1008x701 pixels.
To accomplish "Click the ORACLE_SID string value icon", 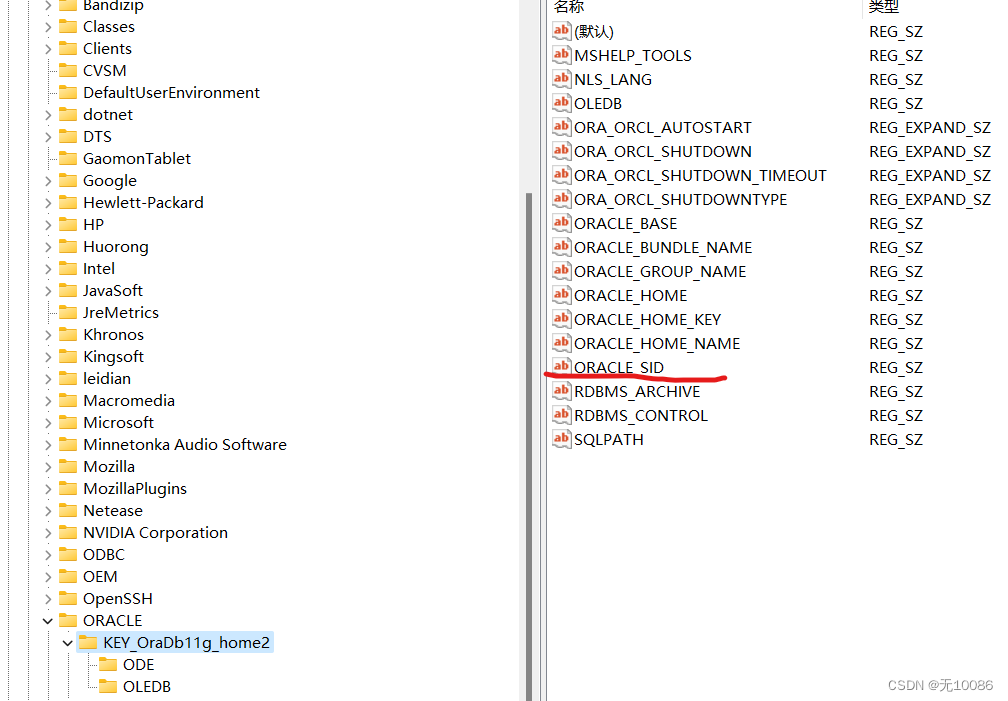I will pos(561,367).
